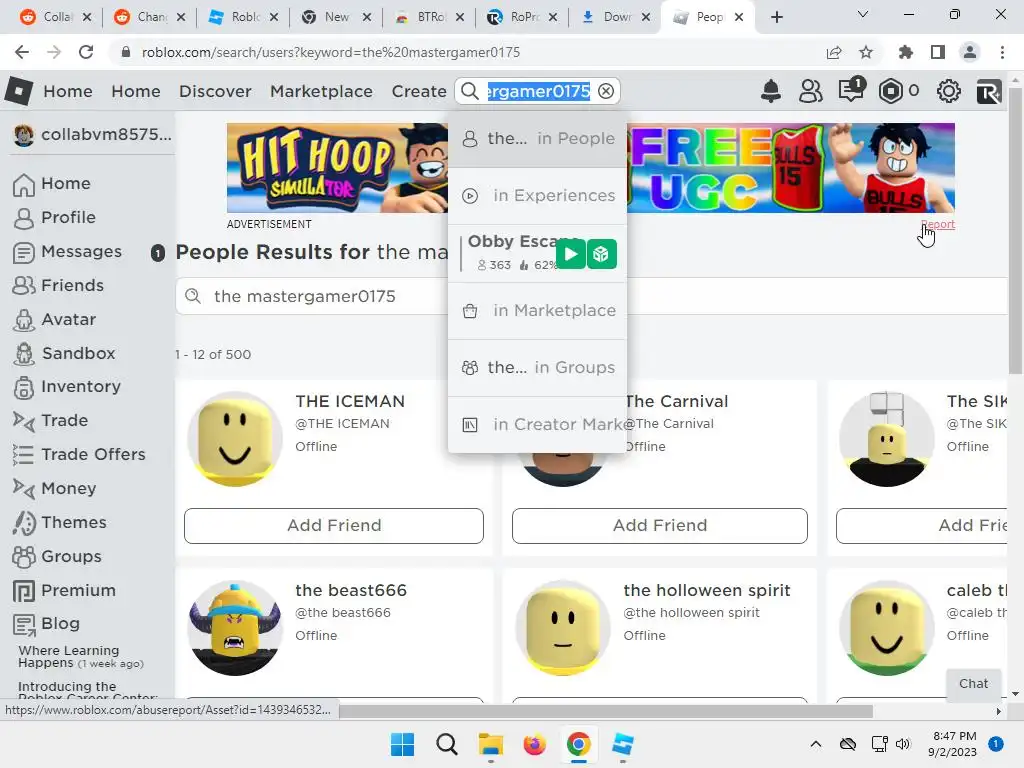
Task: Open Money in the sidebar
Action: 55,488
